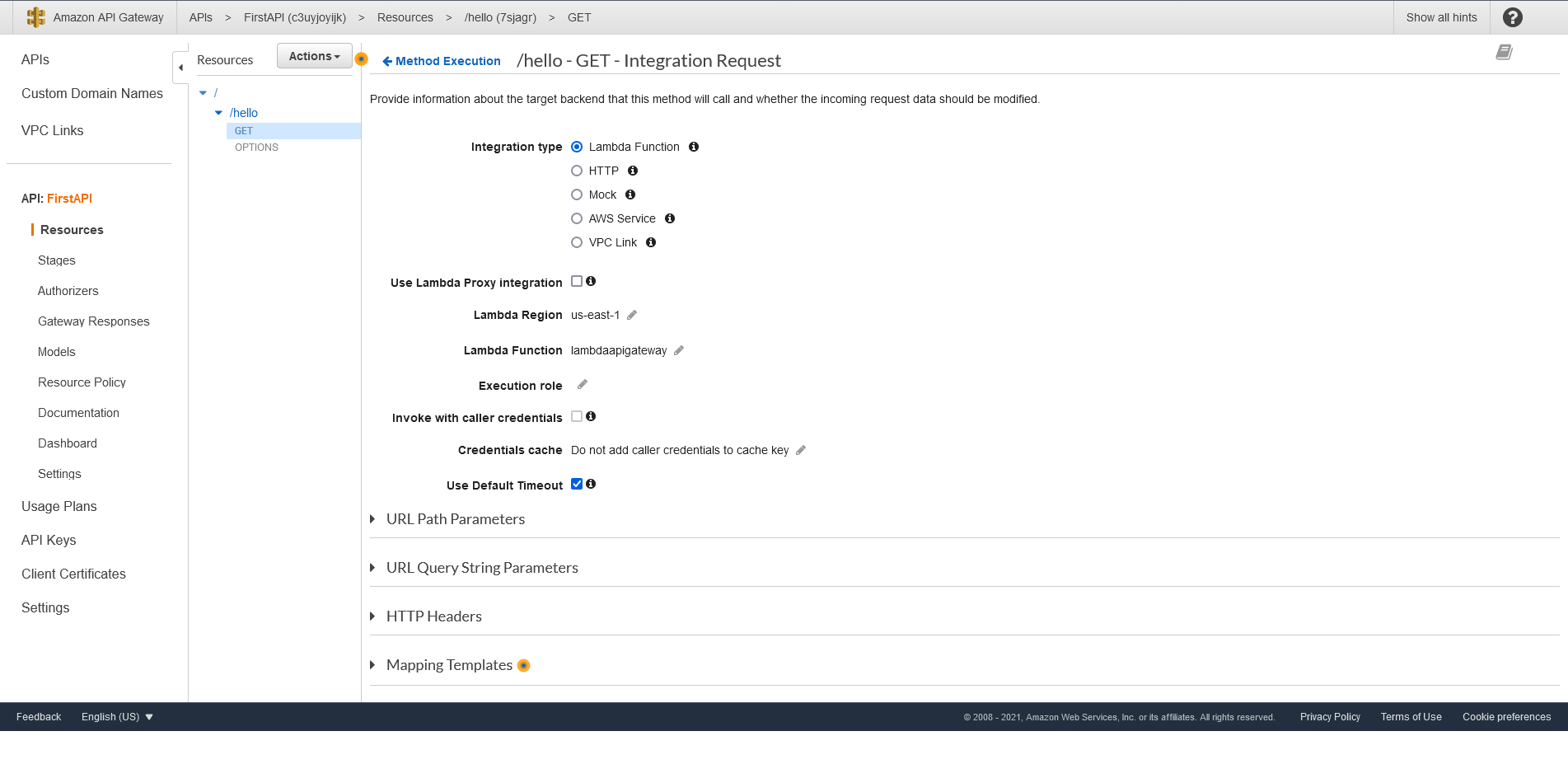This screenshot has height=764, width=1568.
Task: Show info icon for HTTP integration type
Action: point(633,171)
